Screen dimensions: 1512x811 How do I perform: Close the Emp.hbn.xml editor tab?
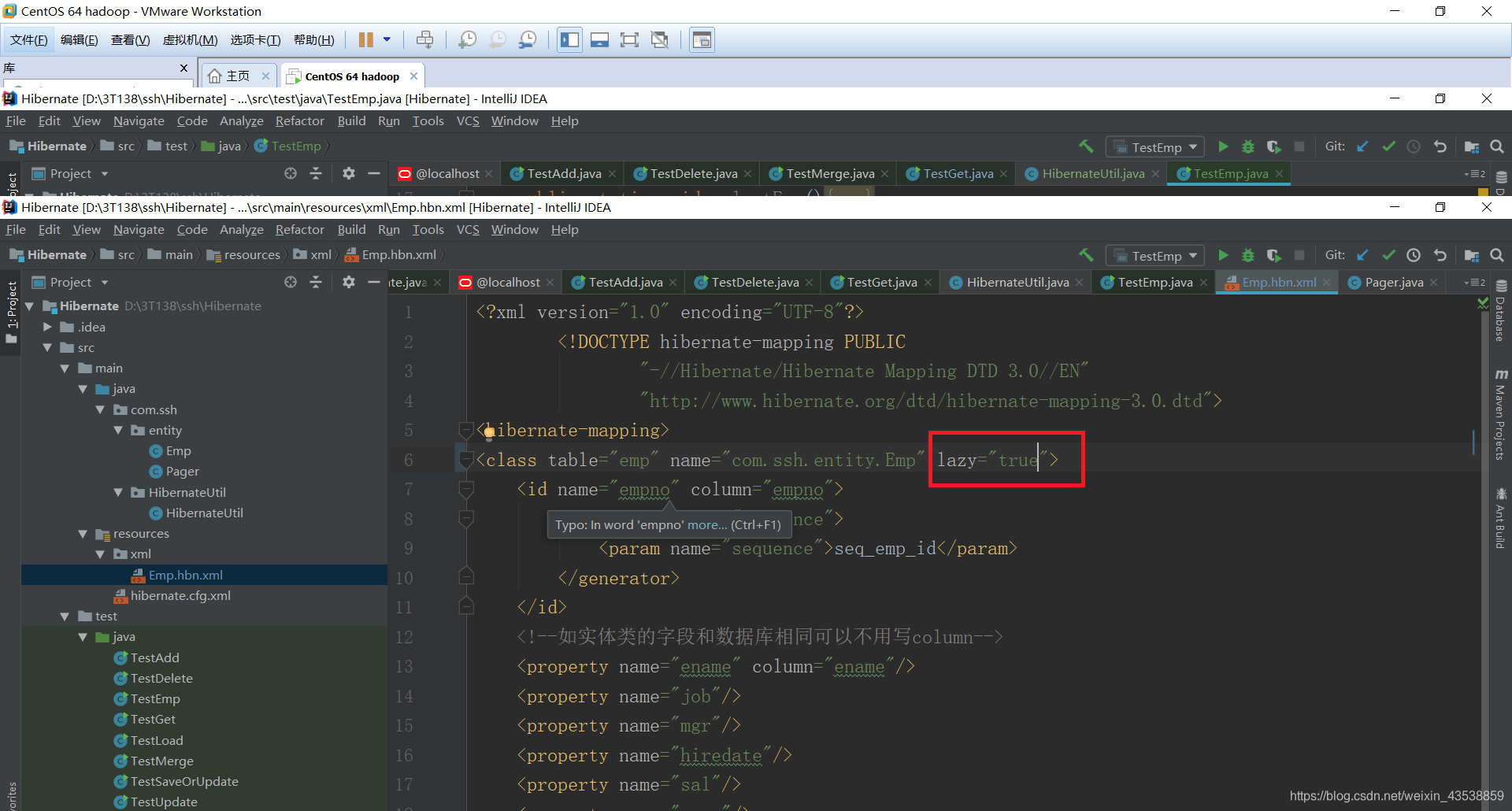[x=1326, y=282]
